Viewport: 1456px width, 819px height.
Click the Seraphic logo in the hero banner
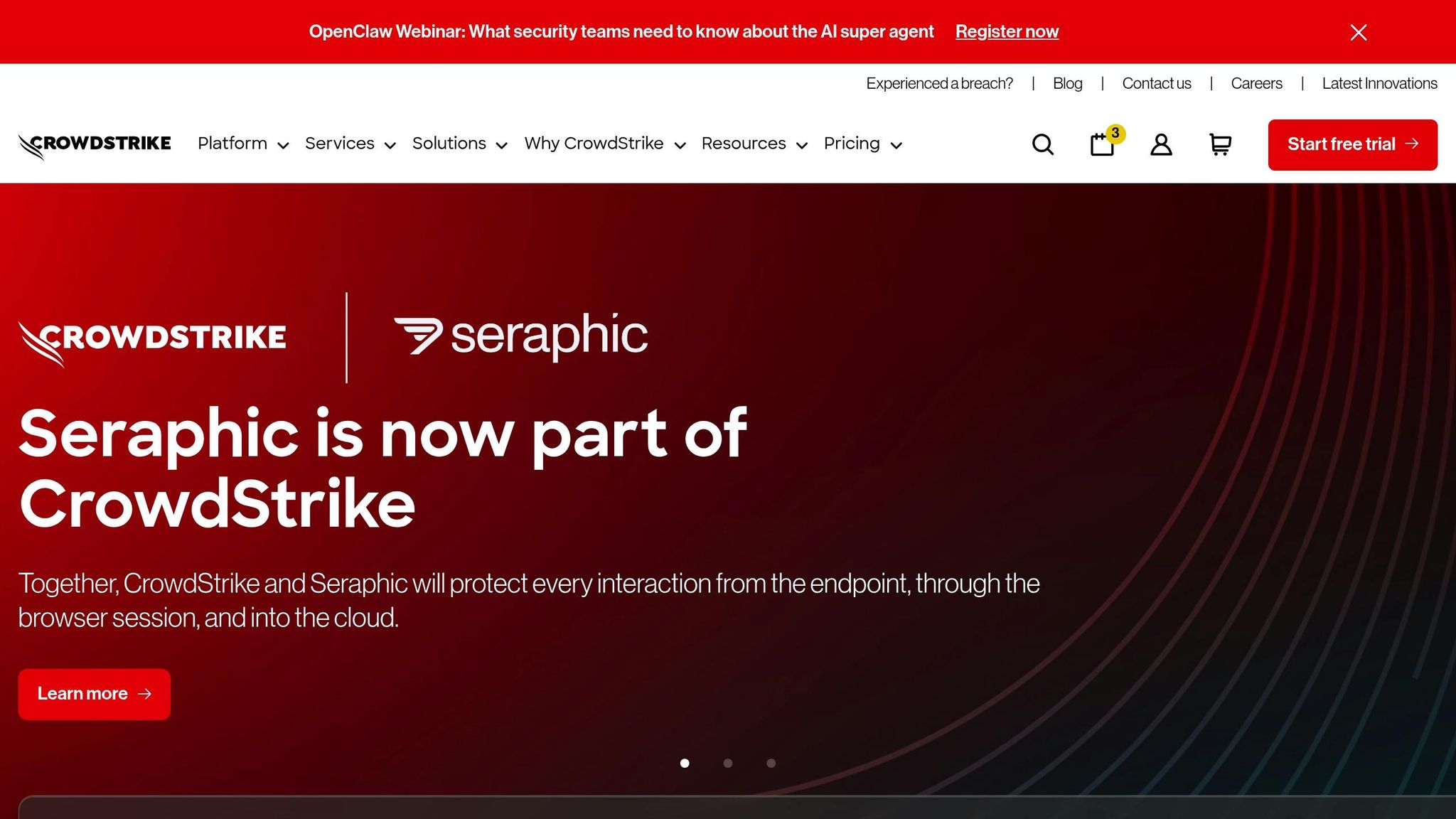(x=519, y=333)
